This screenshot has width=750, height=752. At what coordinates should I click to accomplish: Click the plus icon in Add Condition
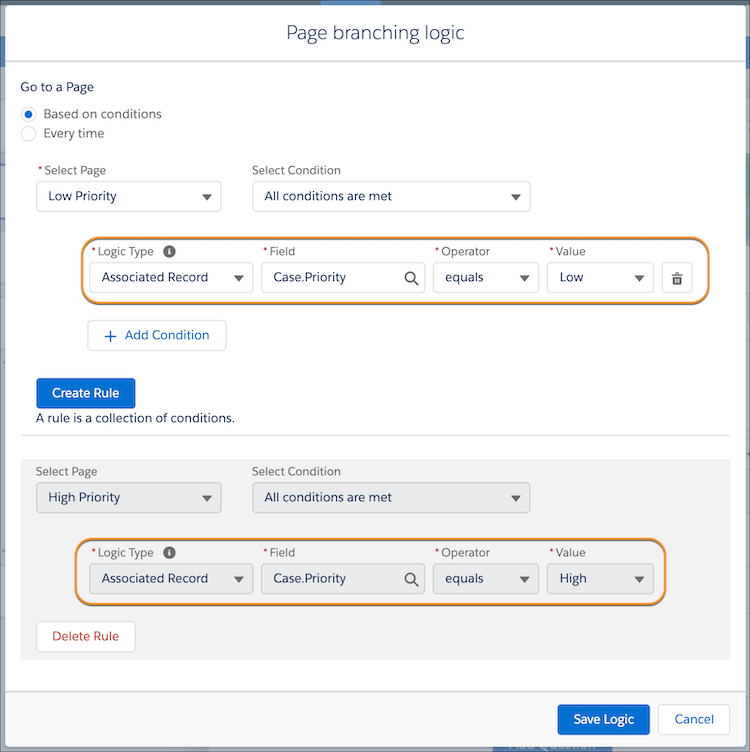coord(111,336)
